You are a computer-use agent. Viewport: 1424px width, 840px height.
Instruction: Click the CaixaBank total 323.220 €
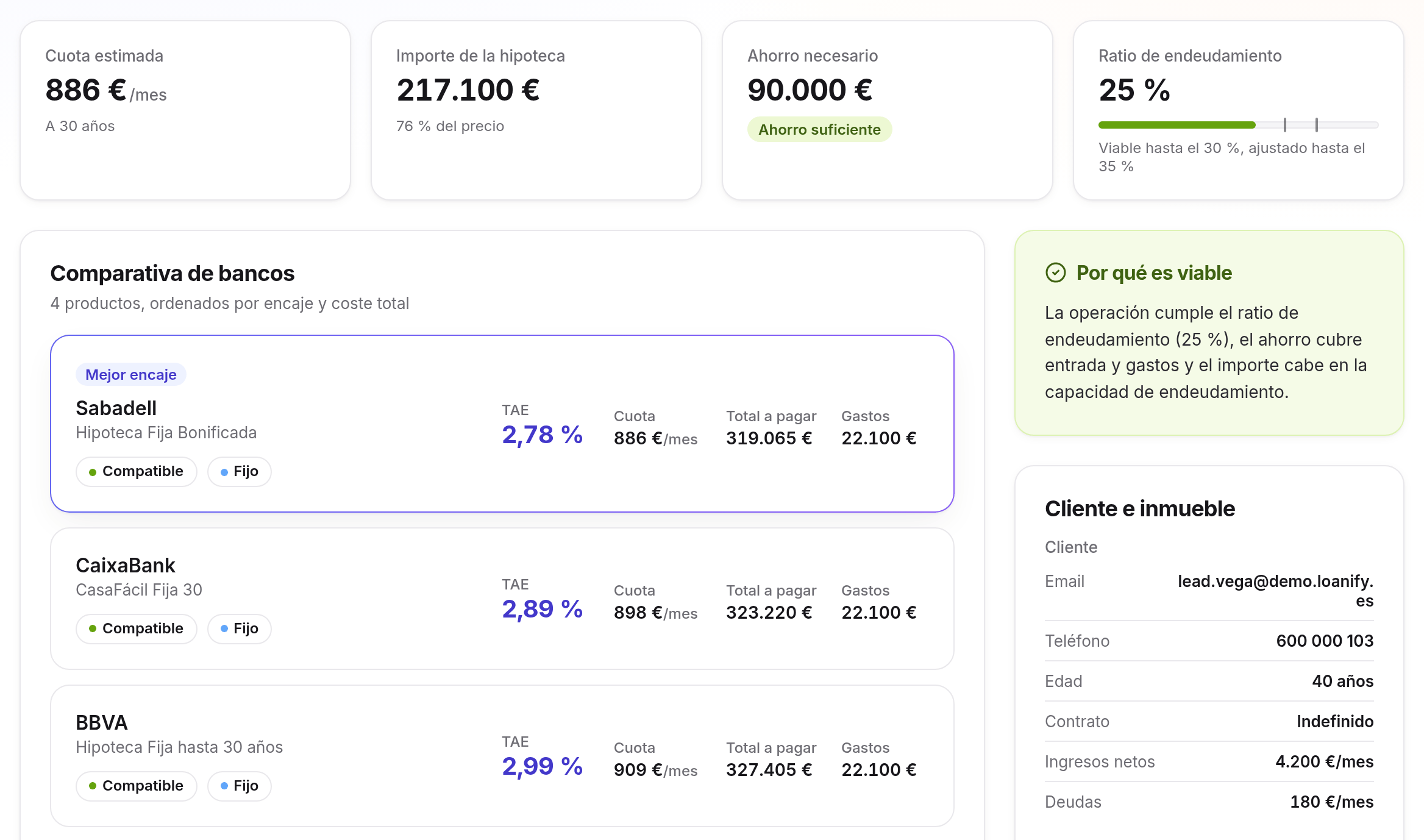(769, 612)
